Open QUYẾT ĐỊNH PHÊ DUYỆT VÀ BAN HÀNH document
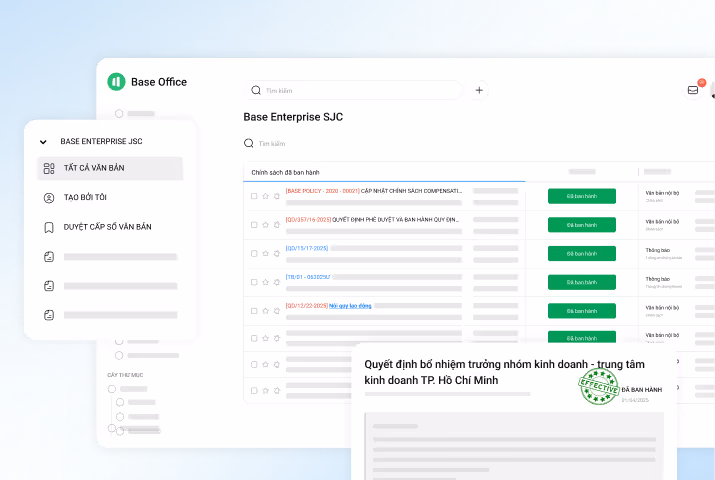Viewport: 715px width, 480px height. pos(395,220)
